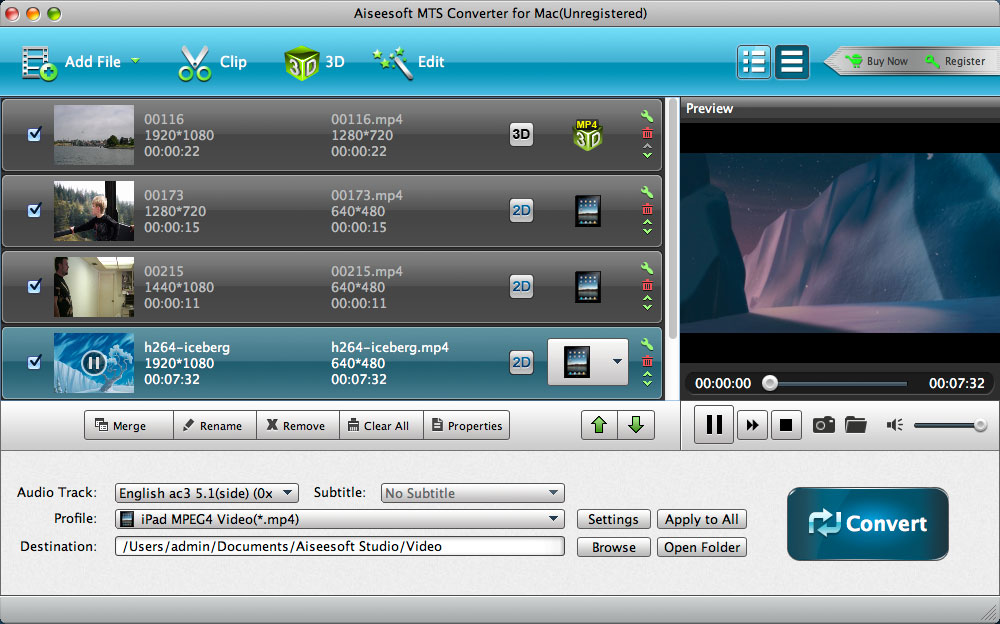
Task: Select the 00173 video thumbnail
Action: (94, 211)
